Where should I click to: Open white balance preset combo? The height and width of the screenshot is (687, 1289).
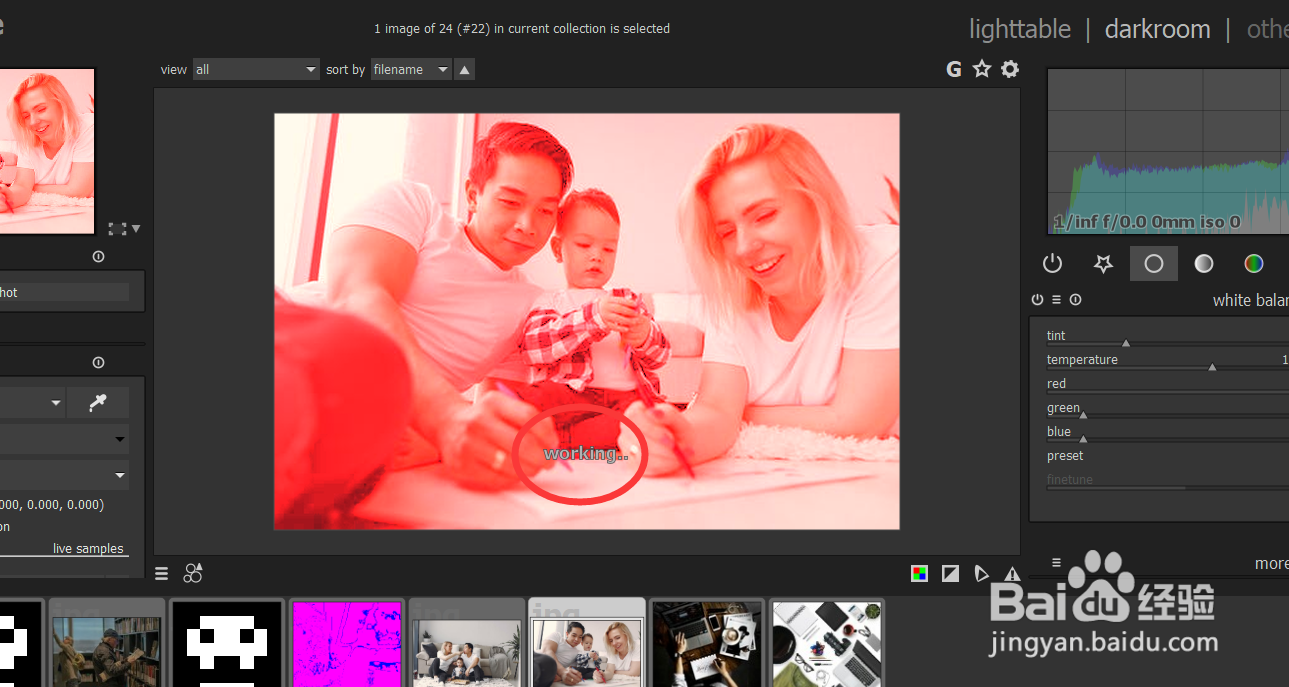pyautogui.click(x=1167, y=456)
